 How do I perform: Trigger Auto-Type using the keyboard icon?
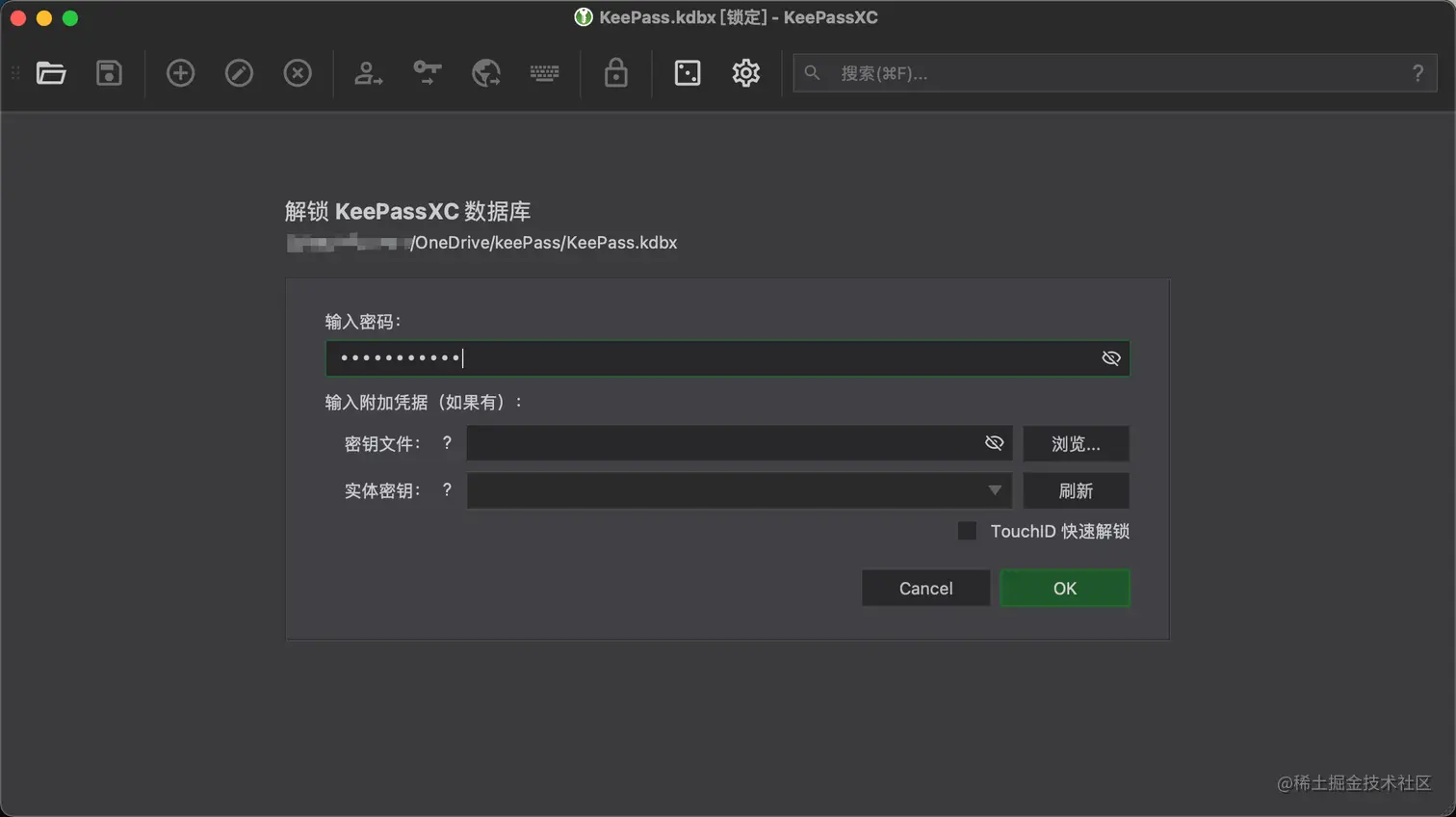point(545,73)
